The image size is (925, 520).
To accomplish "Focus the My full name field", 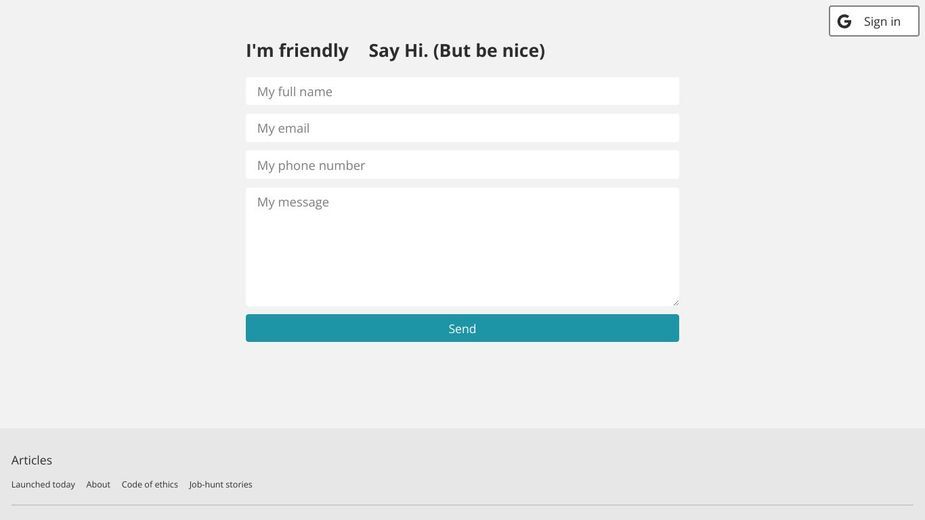I will click(x=462, y=91).
